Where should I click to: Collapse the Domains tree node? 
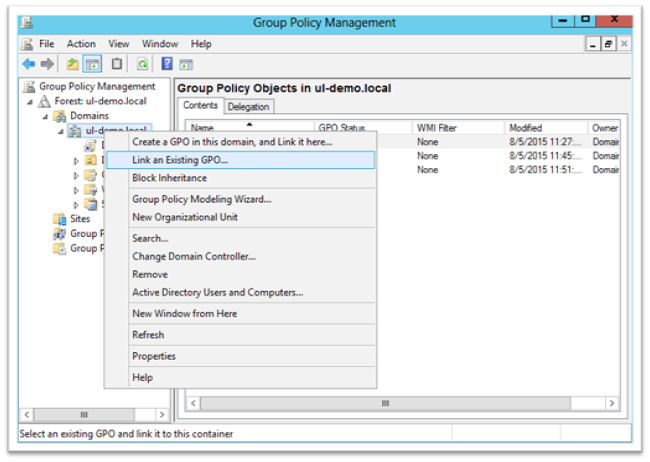coord(45,116)
